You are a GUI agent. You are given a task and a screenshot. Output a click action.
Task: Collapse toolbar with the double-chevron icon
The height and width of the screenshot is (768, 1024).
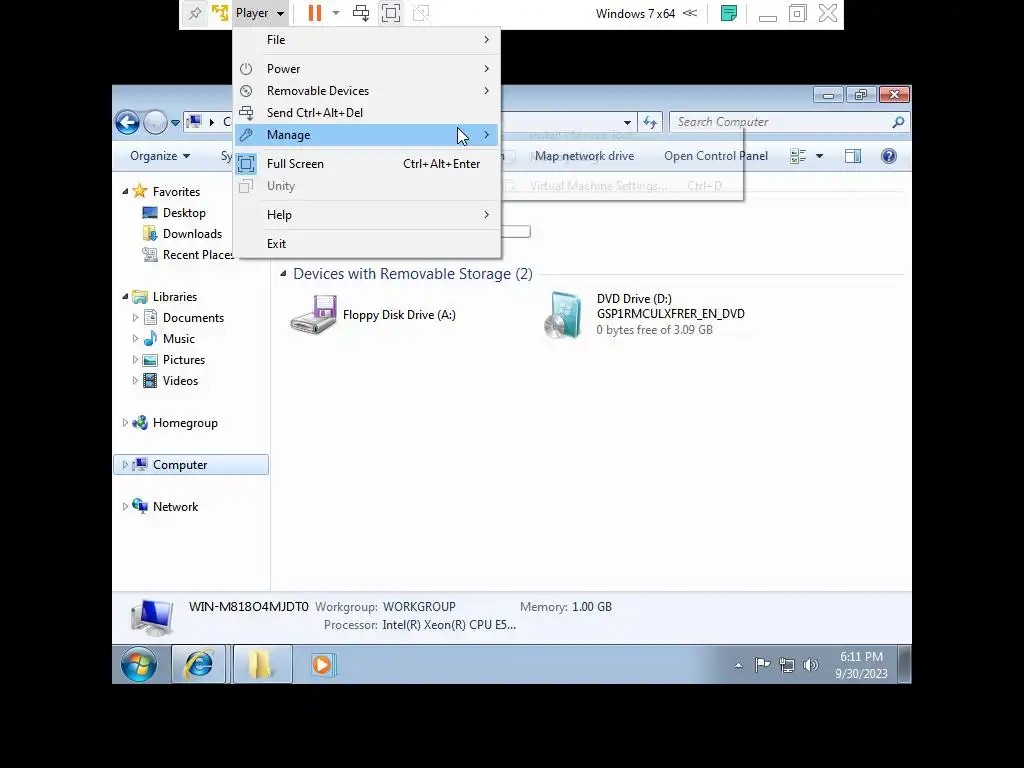click(690, 13)
